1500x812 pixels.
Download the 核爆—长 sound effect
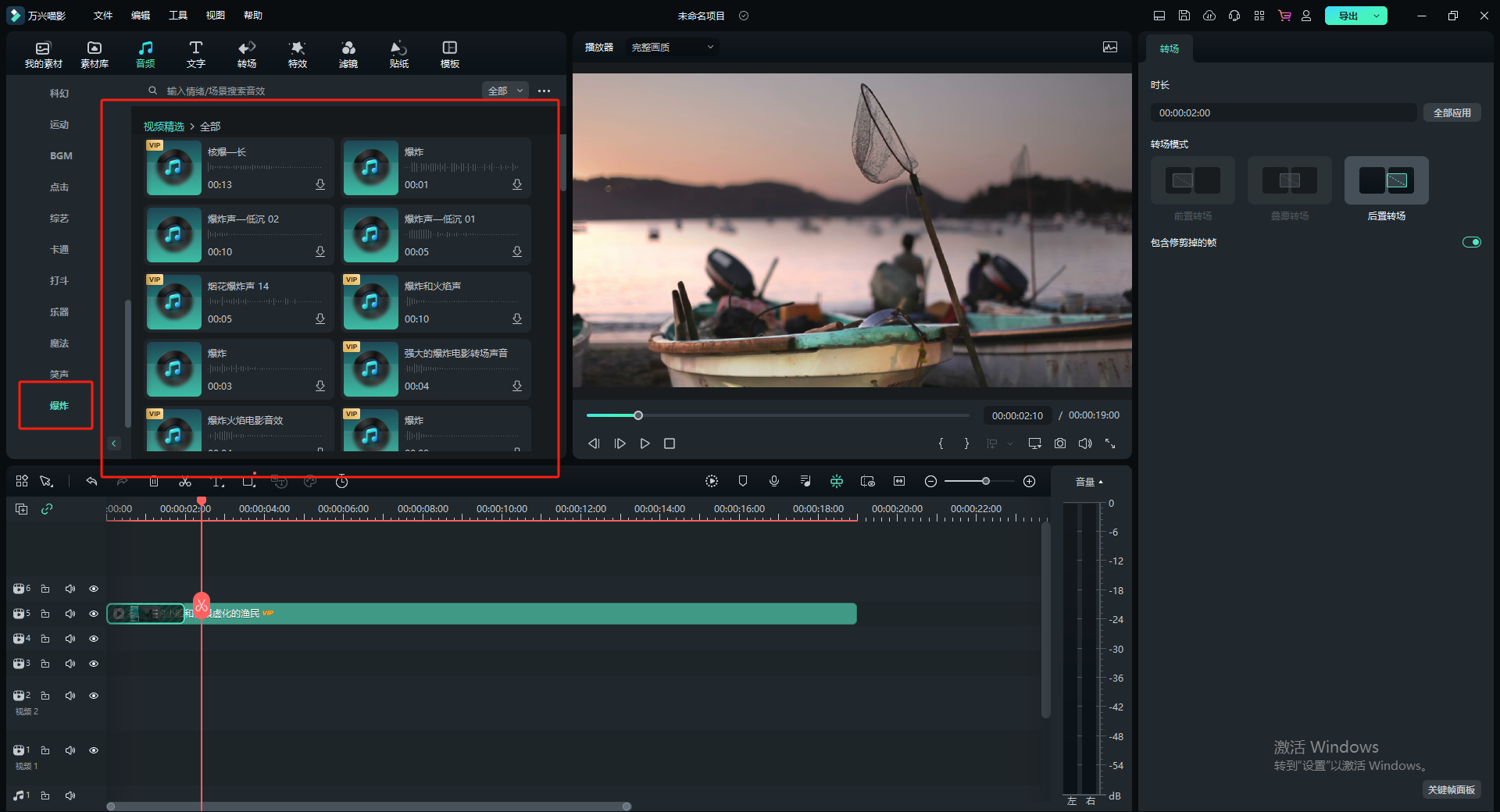click(x=320, y=185)
